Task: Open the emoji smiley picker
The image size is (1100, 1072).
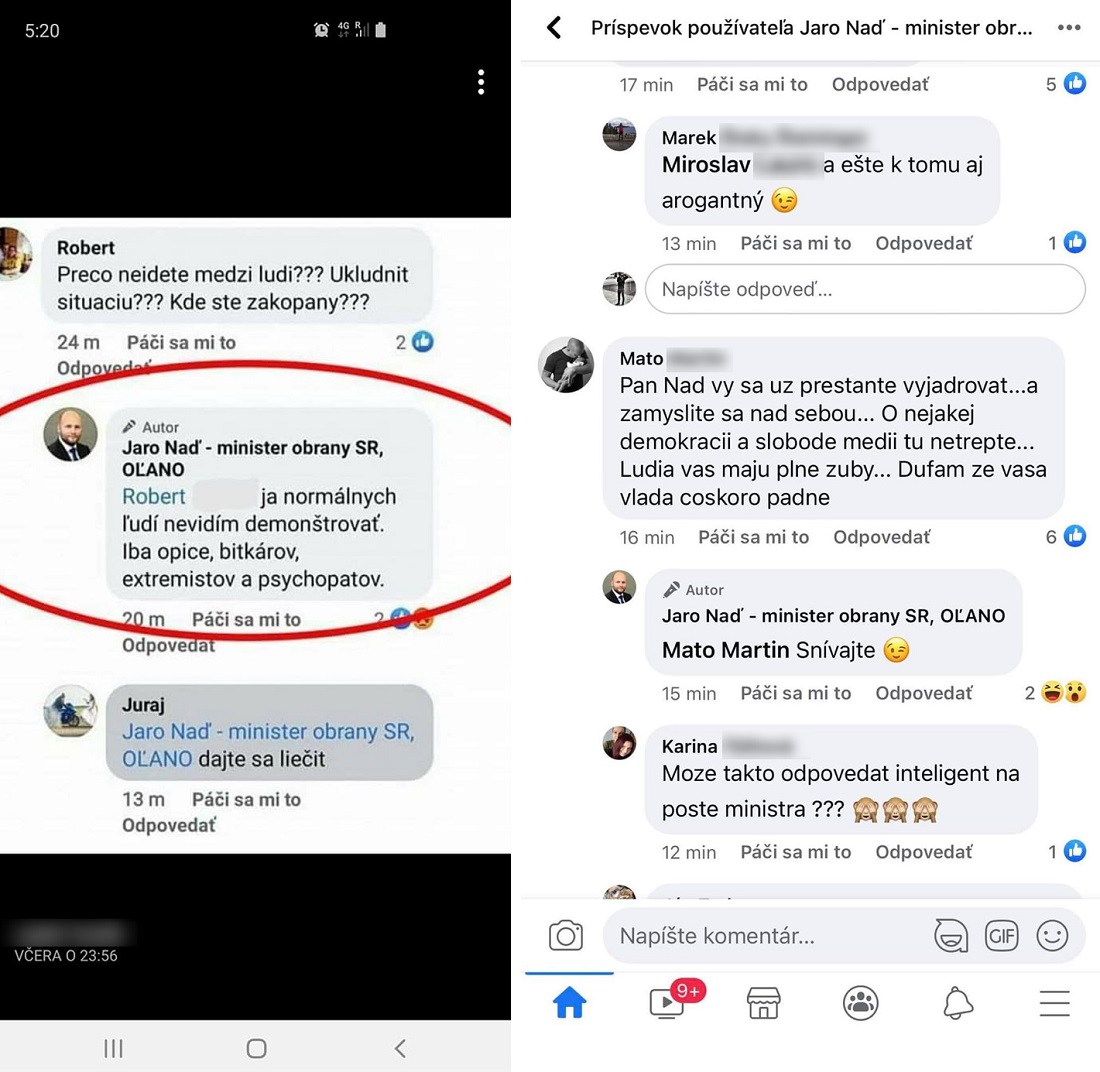Action: tap(1052, 935)
